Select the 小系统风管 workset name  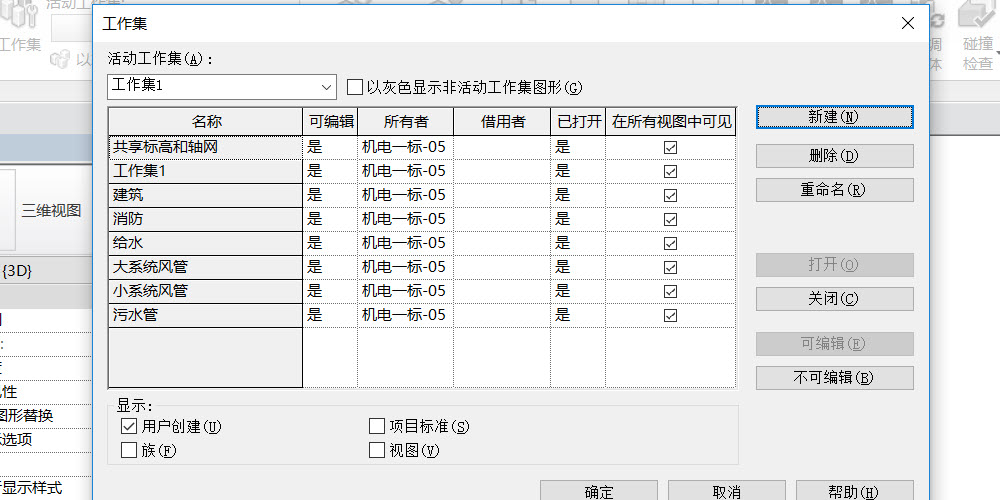click(x=205, y=291)
